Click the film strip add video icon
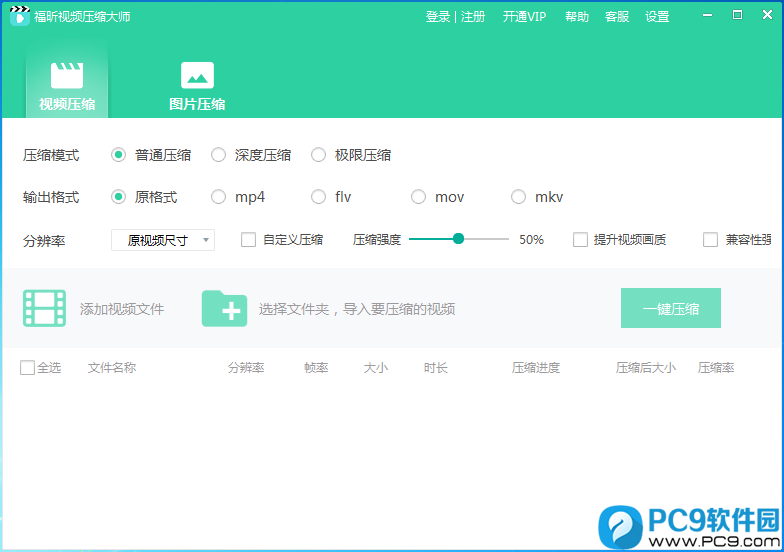784x552 pixels. pos(44,309)
